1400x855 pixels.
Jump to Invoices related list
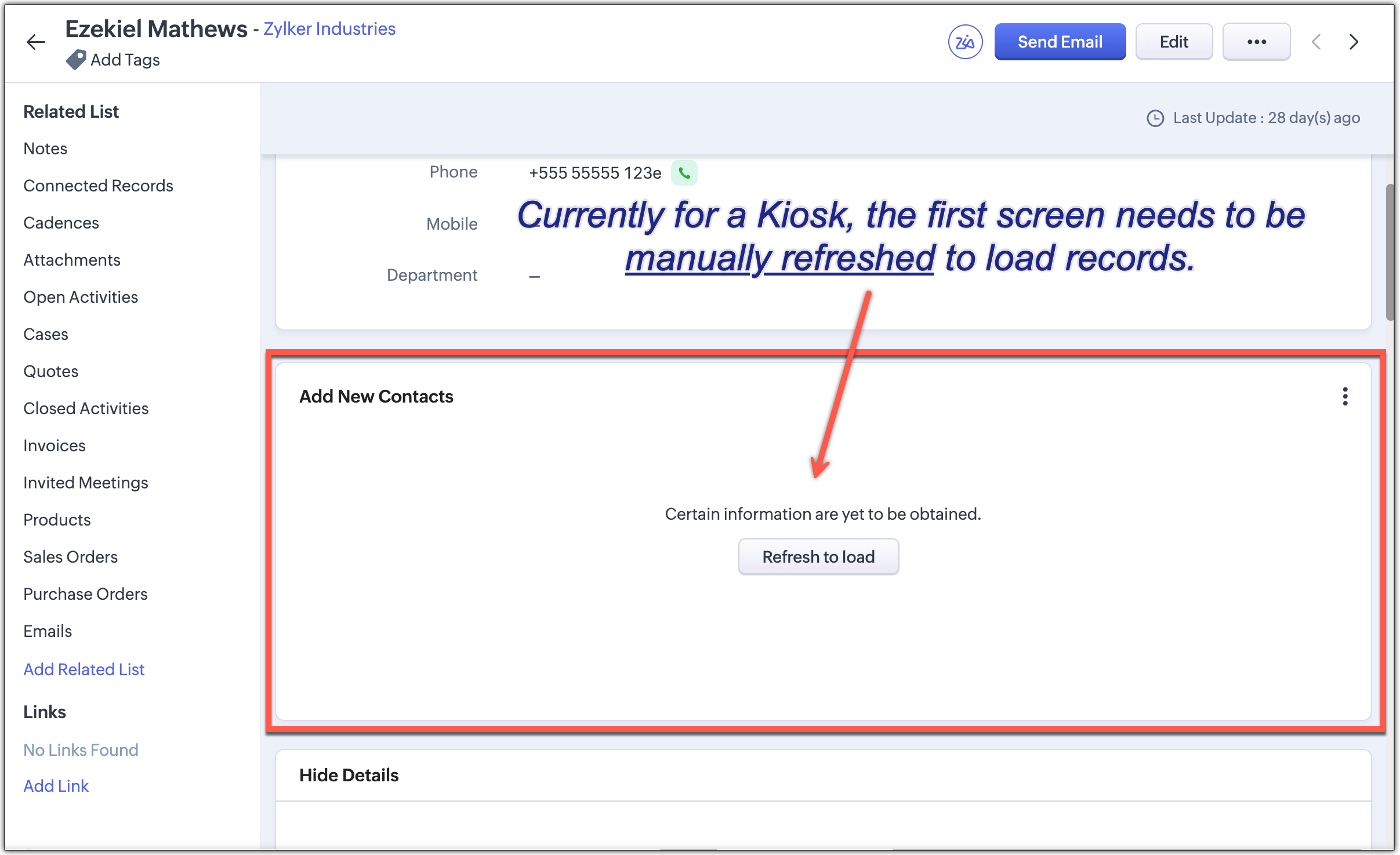(55, 445)
